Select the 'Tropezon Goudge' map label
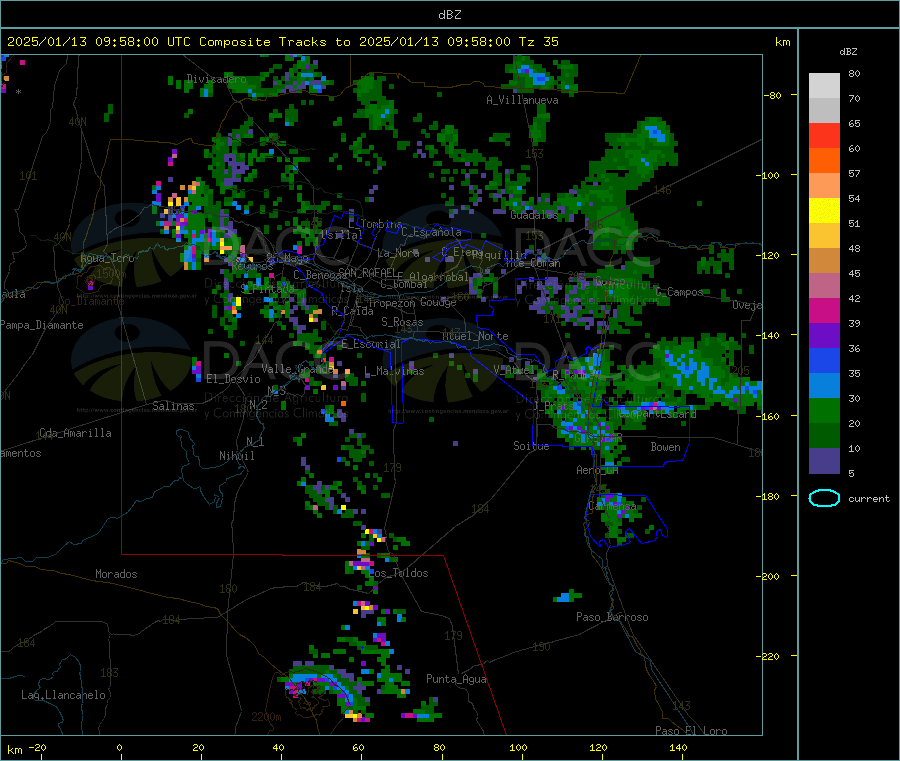The height and width of the screenshot is (761, 900). click(412, 302)
